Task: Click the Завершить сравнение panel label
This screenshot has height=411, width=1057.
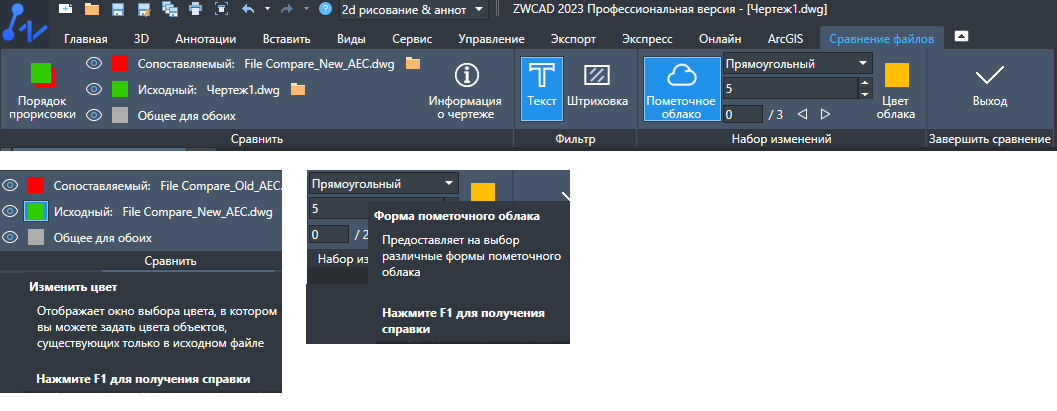Action: coord(990,139)
